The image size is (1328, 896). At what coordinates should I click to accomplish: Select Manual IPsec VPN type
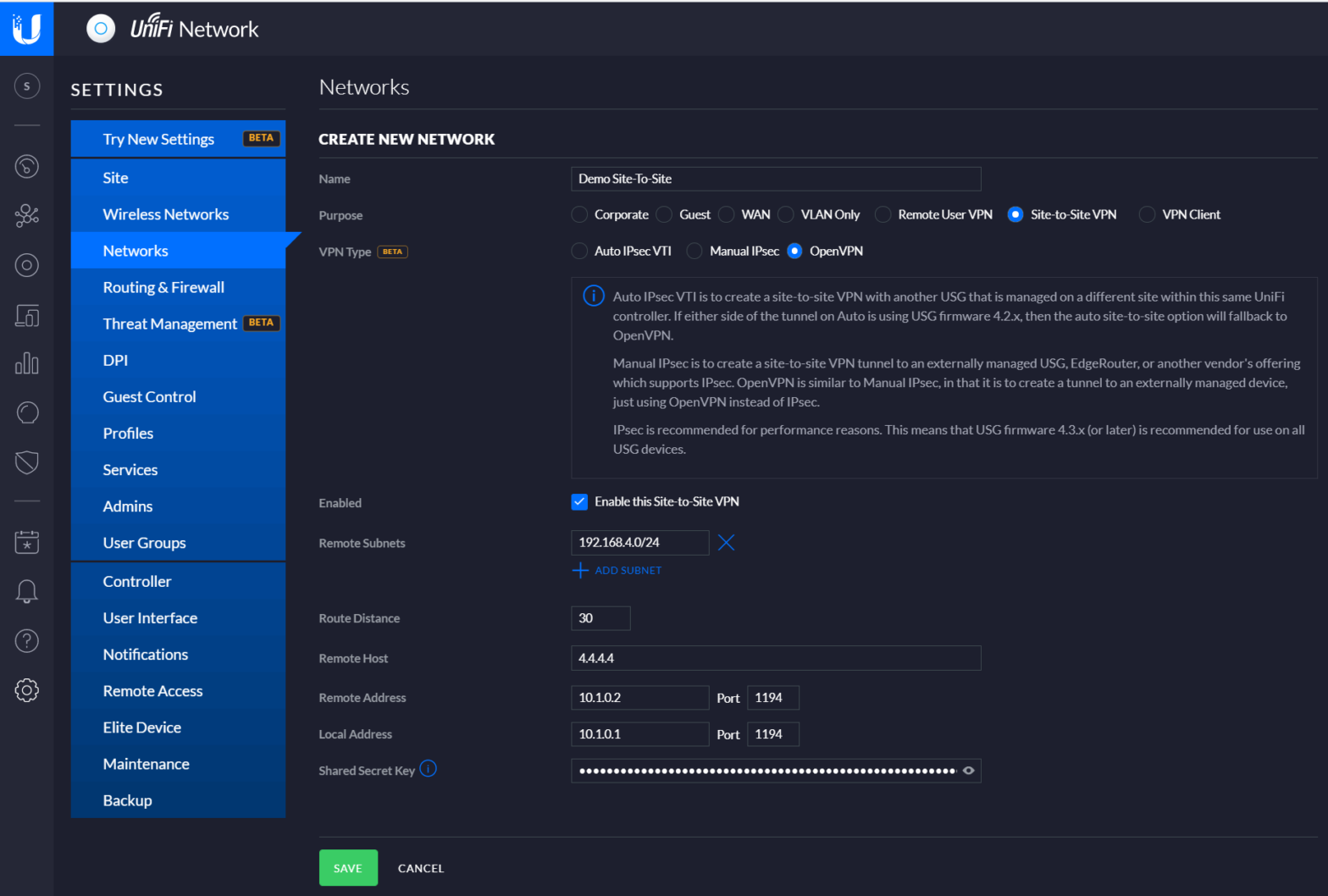click(694, 251)
